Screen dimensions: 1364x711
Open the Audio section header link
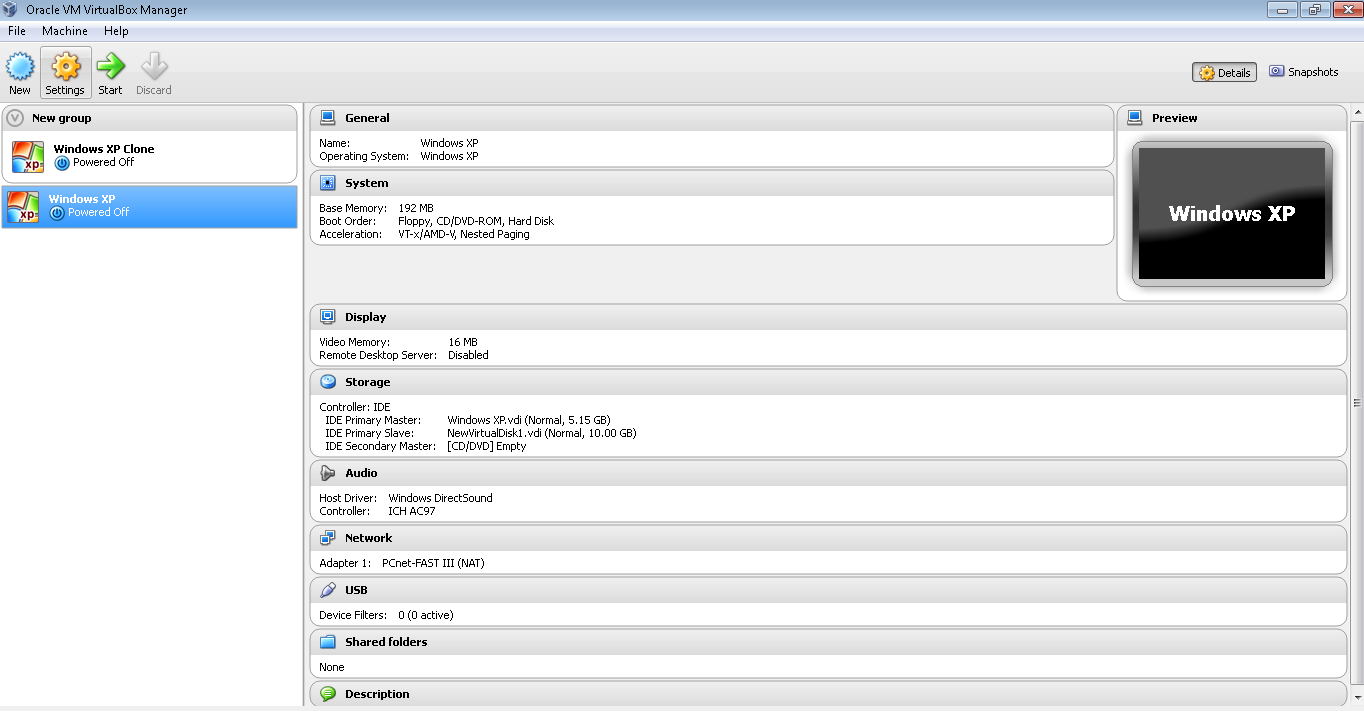point(361,473)
